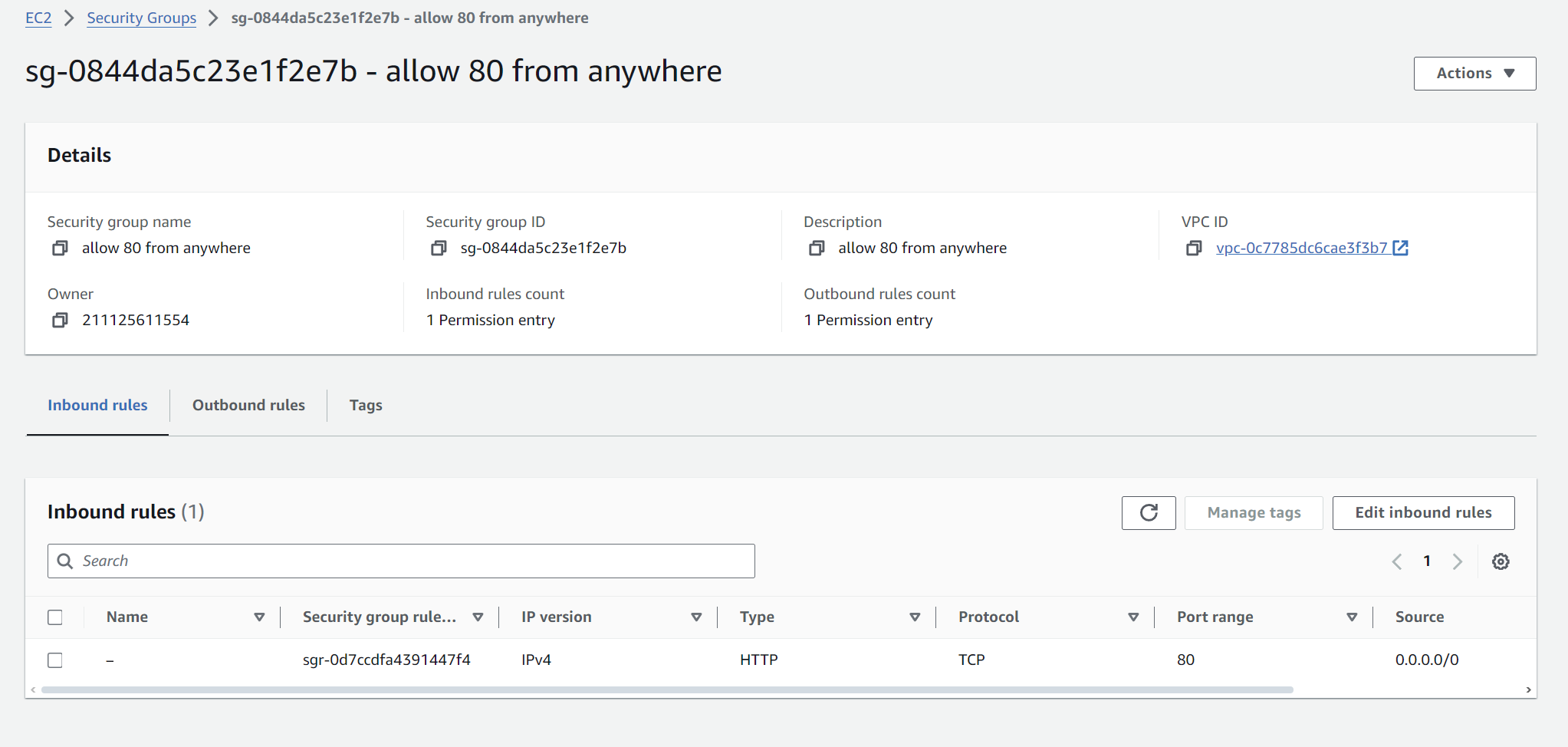Go to next page of rules
Screen dimensions: 1568x747
[x=1457, y=561]
